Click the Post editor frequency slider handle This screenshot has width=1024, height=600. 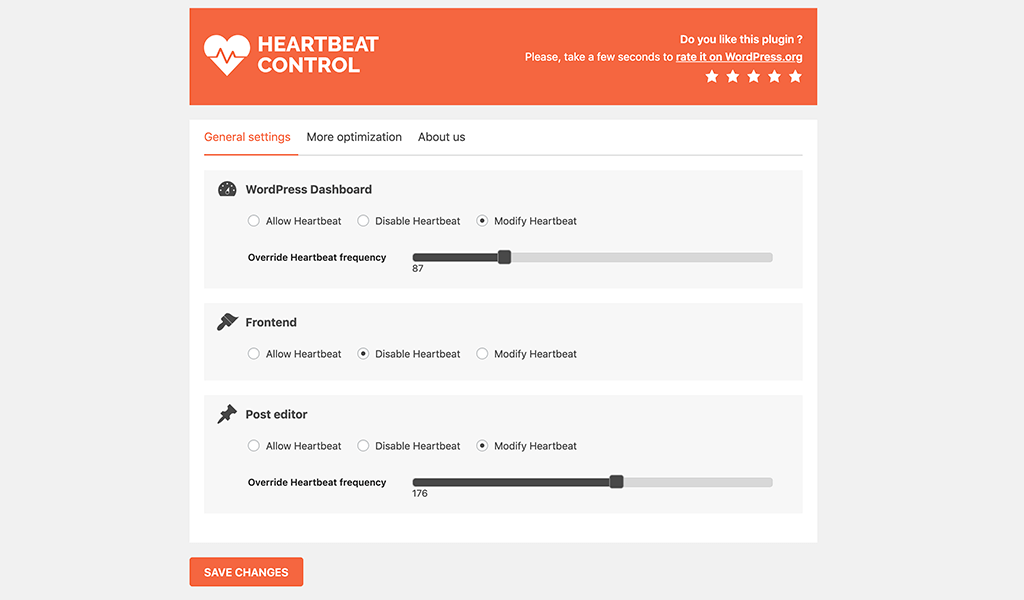tap(617, 481)
